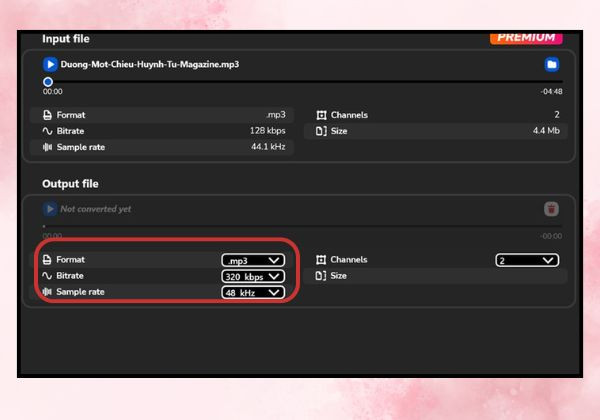Screen dimensions: 600x420
Task: Click the output Size icon
Action: click(321, 275)
